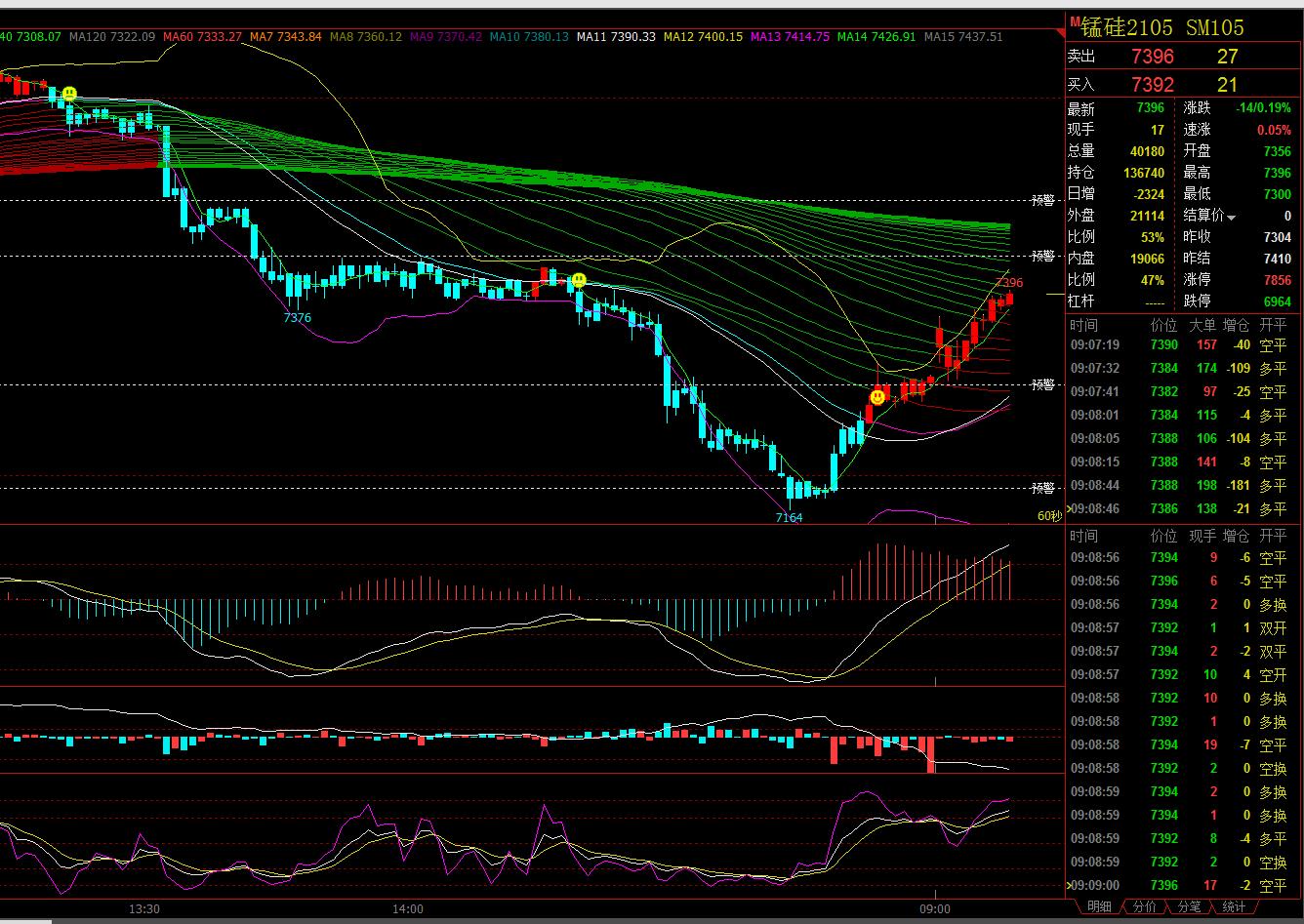The image size is (1304, 924).
Task: Select the MA60 7333.27 indicator label
Action: coord(202,37)
